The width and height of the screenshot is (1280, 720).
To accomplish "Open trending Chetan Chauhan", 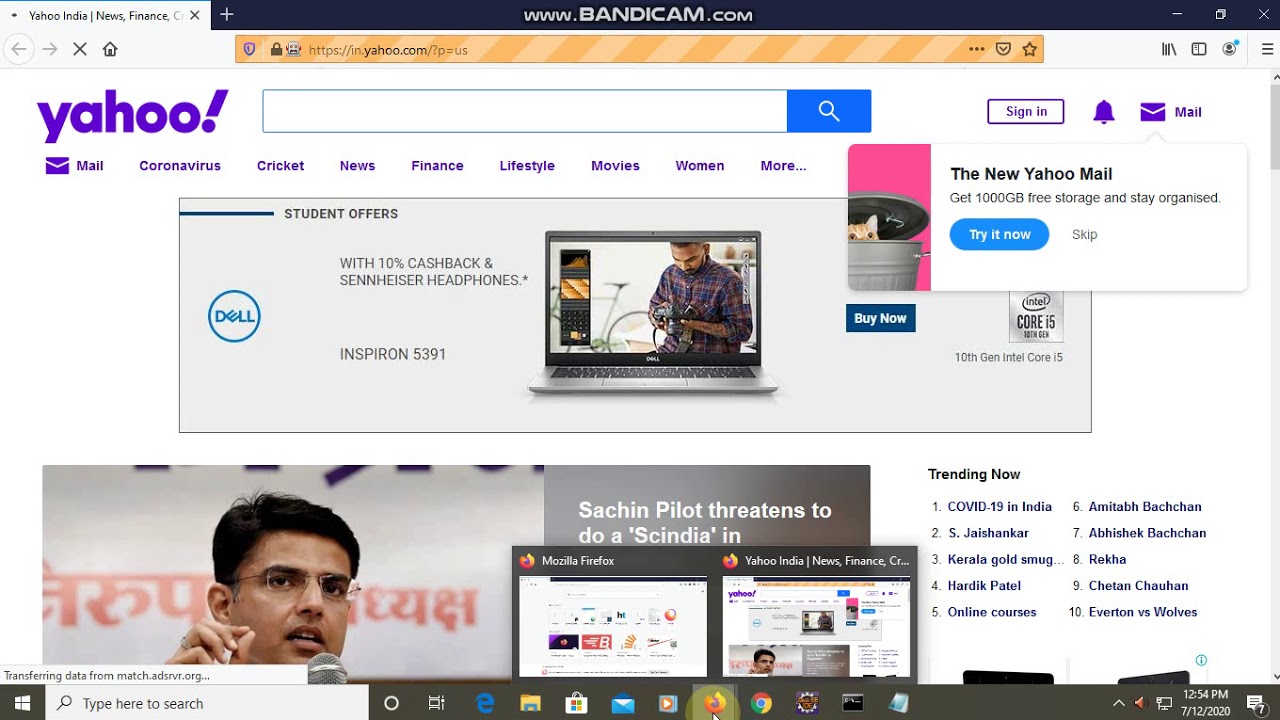I will pos(1138,586).
